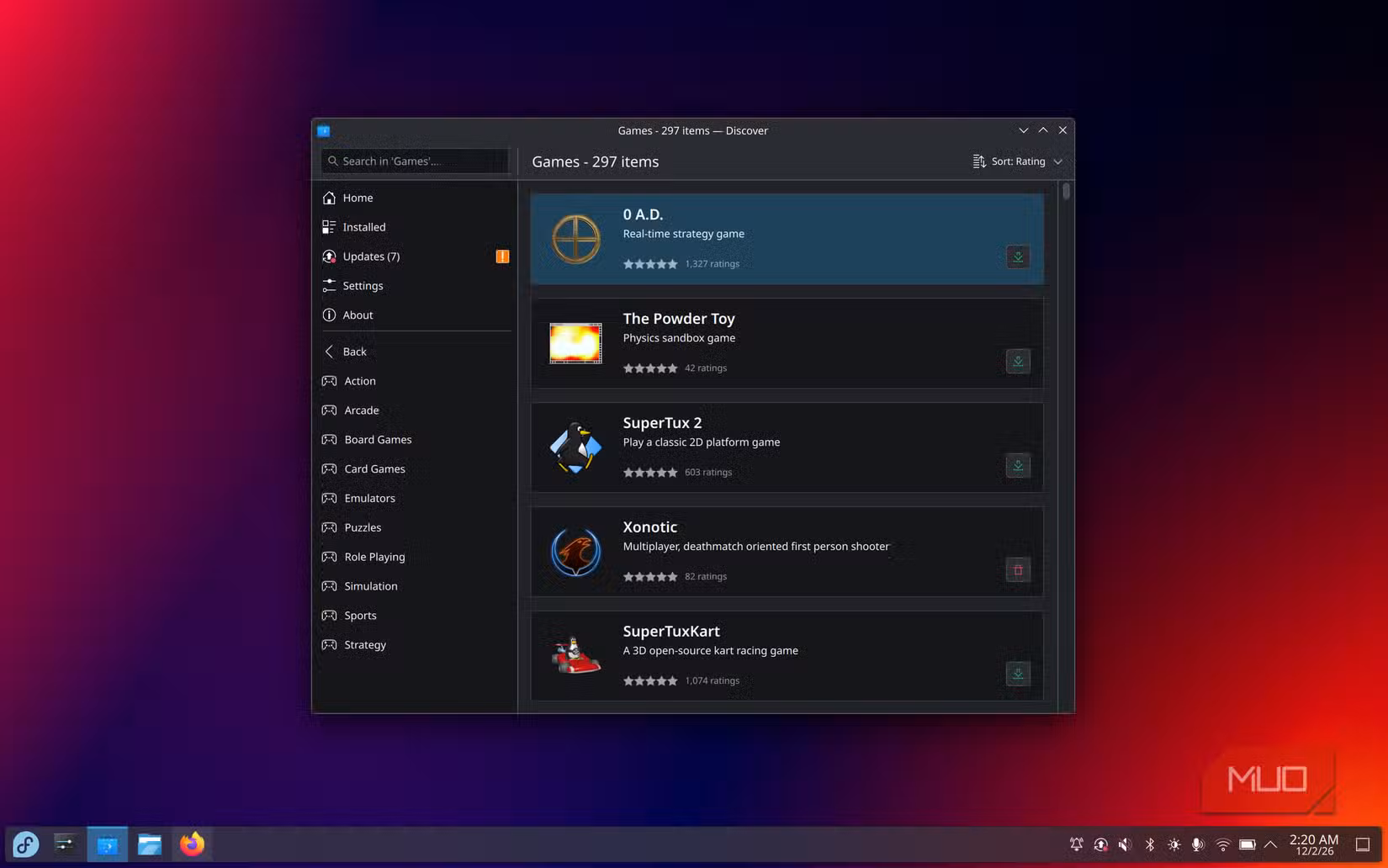
Task: Select the Puzzles category
Action: [x=415, y=528]
